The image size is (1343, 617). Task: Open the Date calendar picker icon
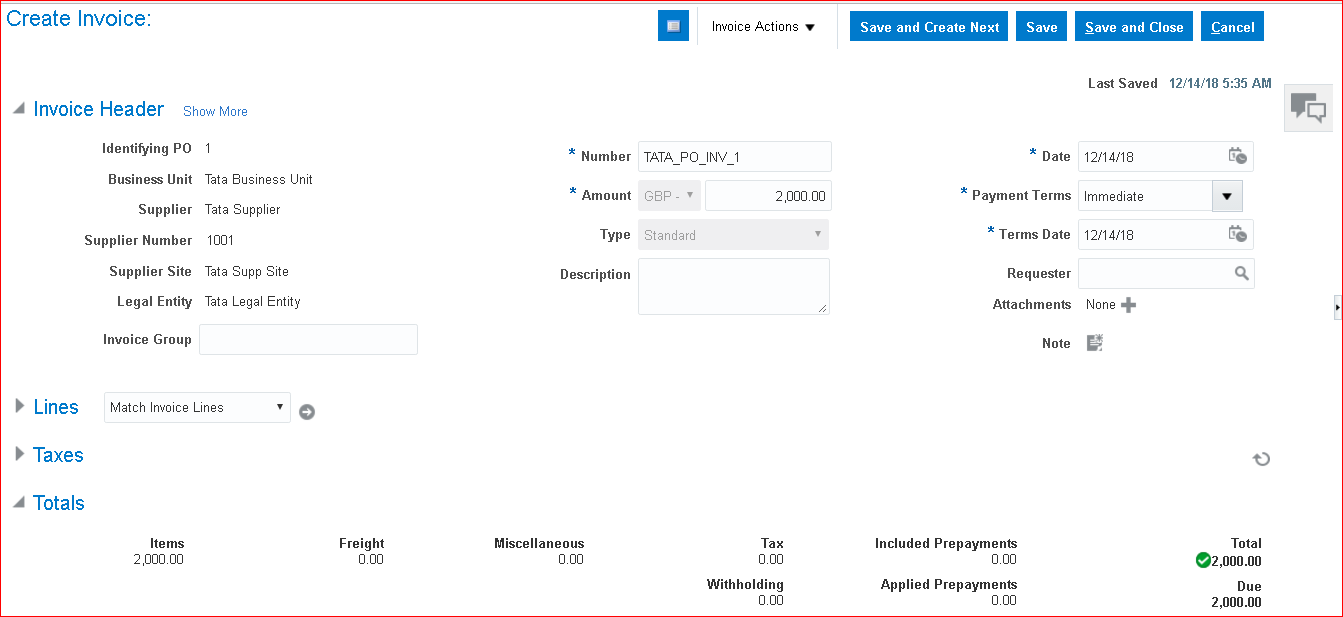[x=1237, y=156]
